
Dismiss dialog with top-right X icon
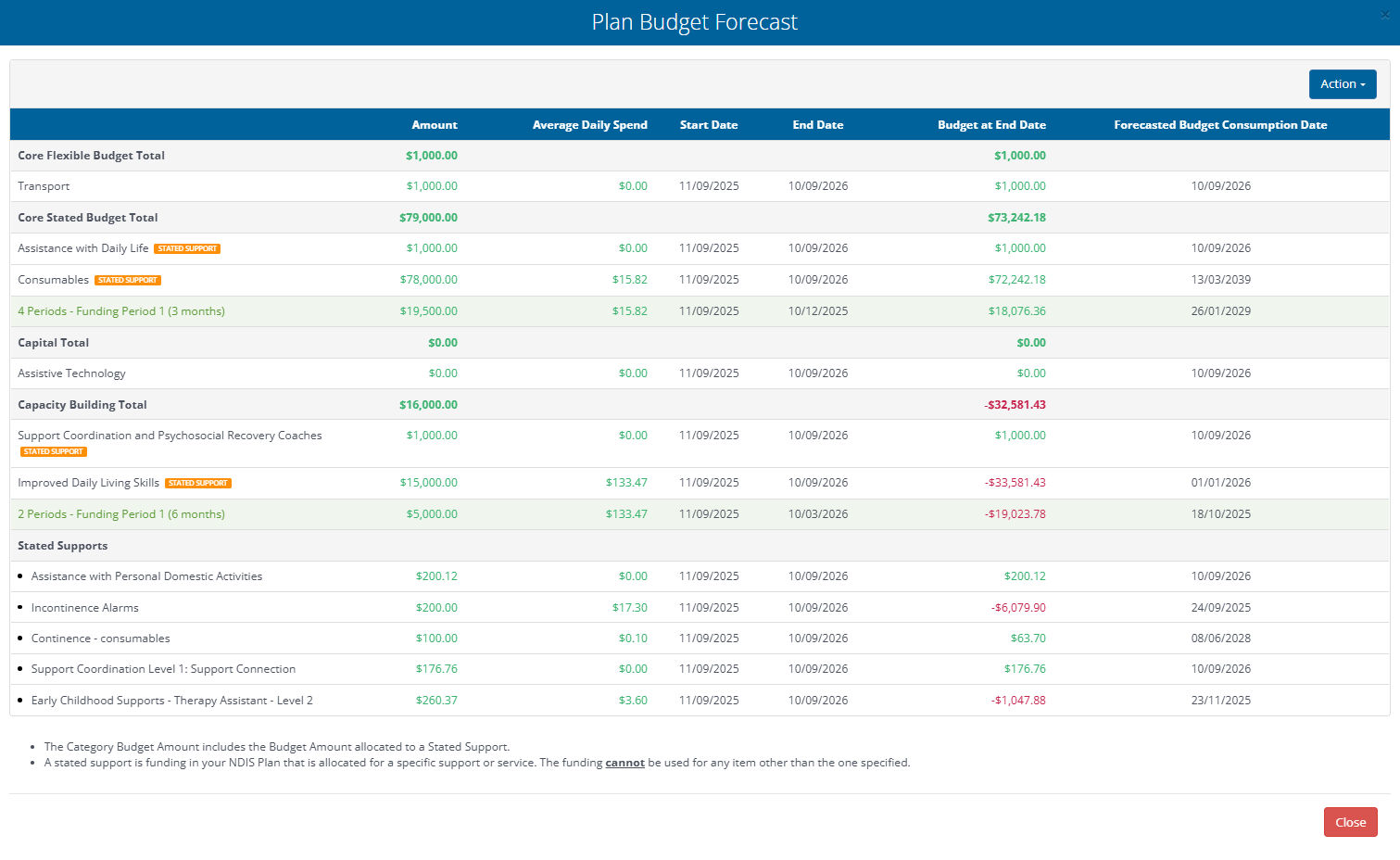click(x=1385, y=15)
